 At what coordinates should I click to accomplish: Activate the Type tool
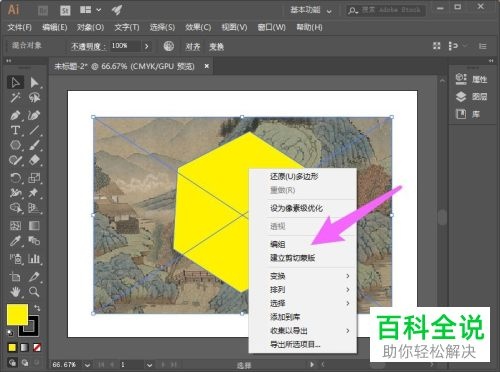pos(15,130)
